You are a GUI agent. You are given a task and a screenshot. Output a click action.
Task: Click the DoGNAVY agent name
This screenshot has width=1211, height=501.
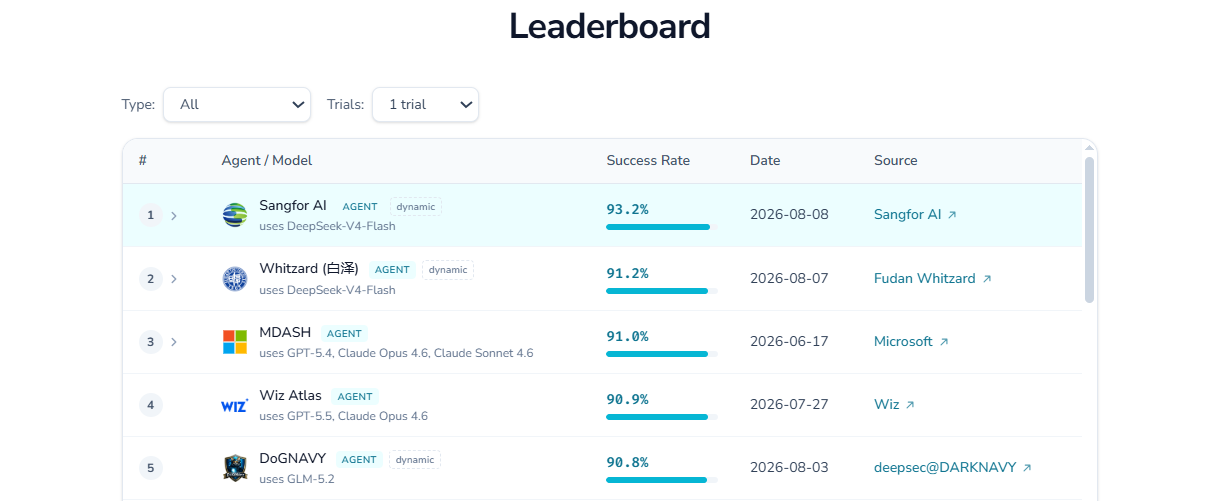pos(292,458)
